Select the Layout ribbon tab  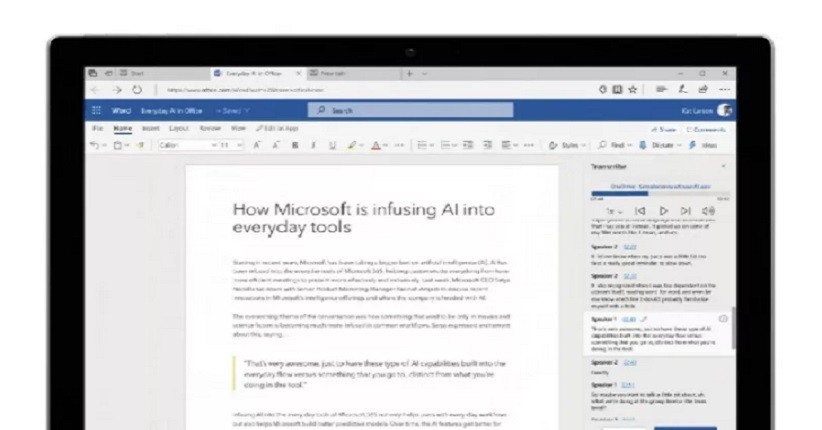179,128
